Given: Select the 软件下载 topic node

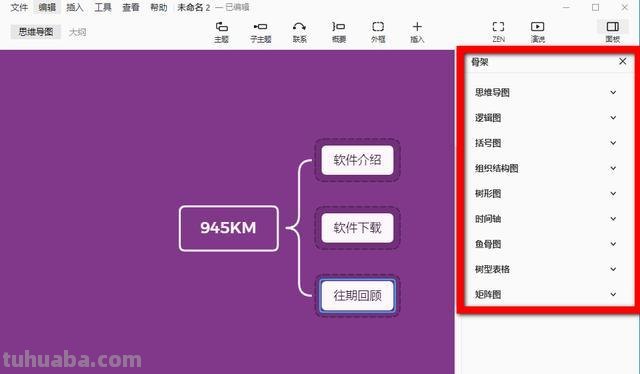Looking at the screenshot, I should click(357, 227).
